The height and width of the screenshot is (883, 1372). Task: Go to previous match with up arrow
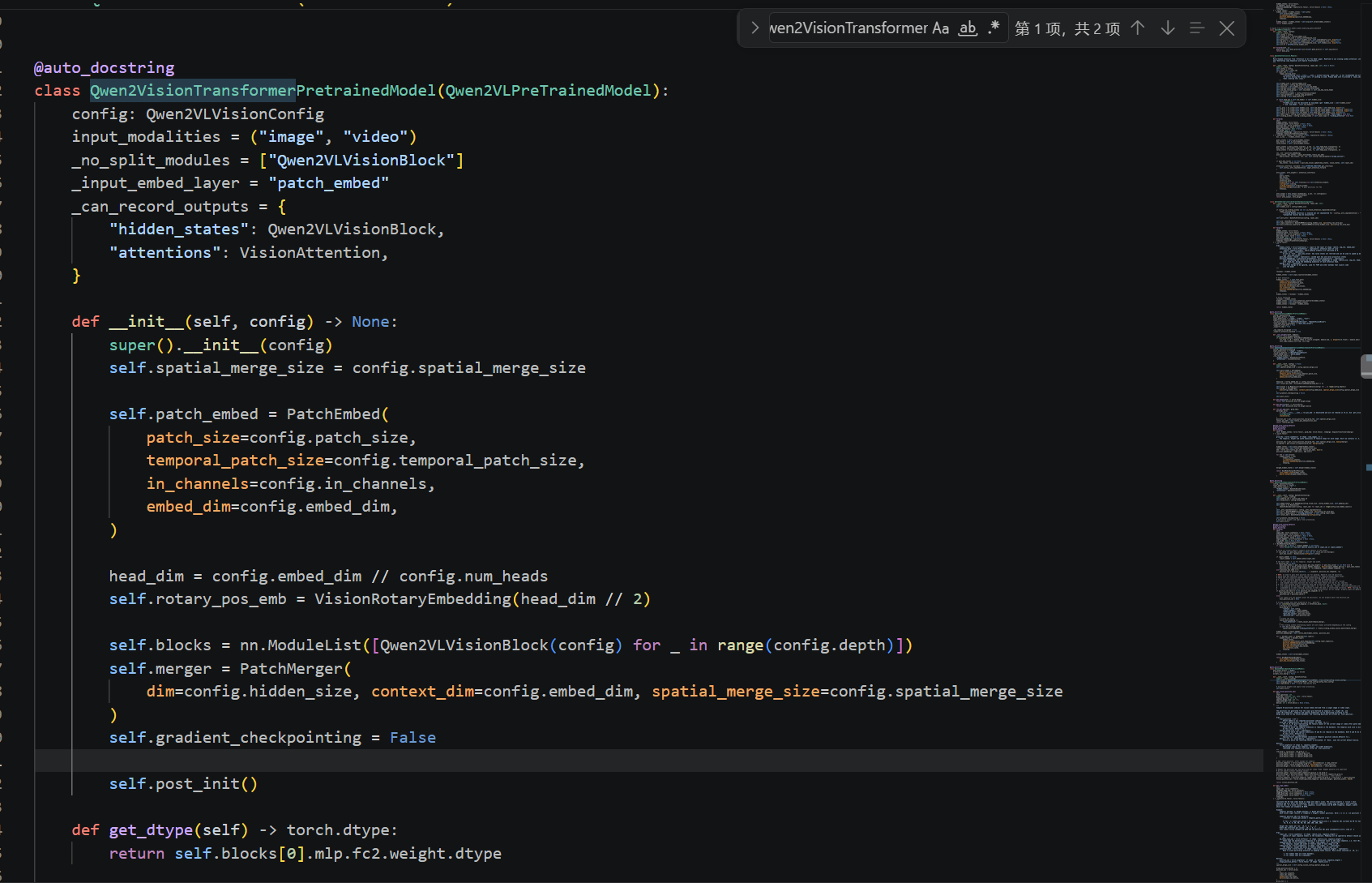[x=1138, y=28]
